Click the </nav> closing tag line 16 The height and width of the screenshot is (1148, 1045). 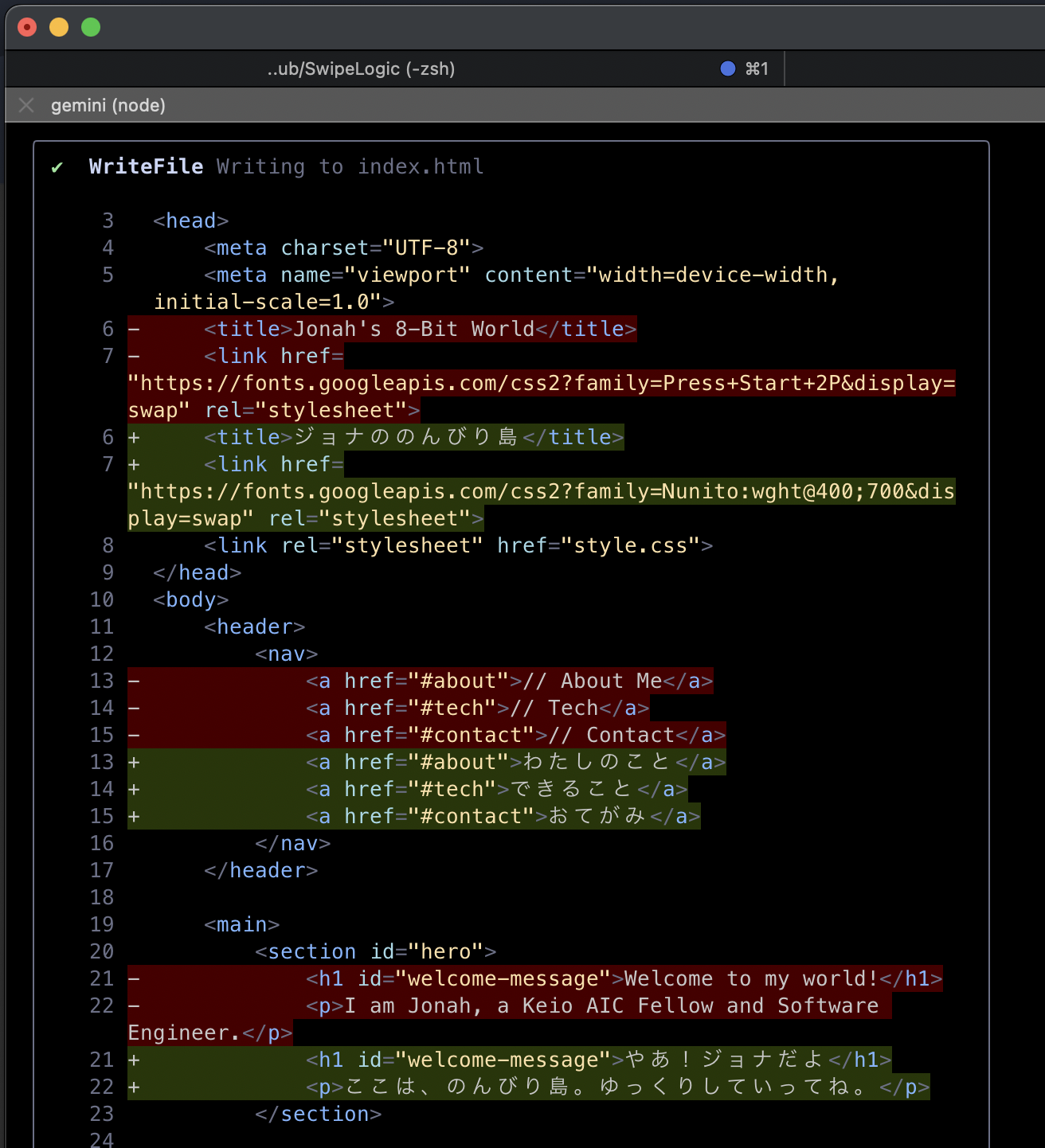coord(293,843)
